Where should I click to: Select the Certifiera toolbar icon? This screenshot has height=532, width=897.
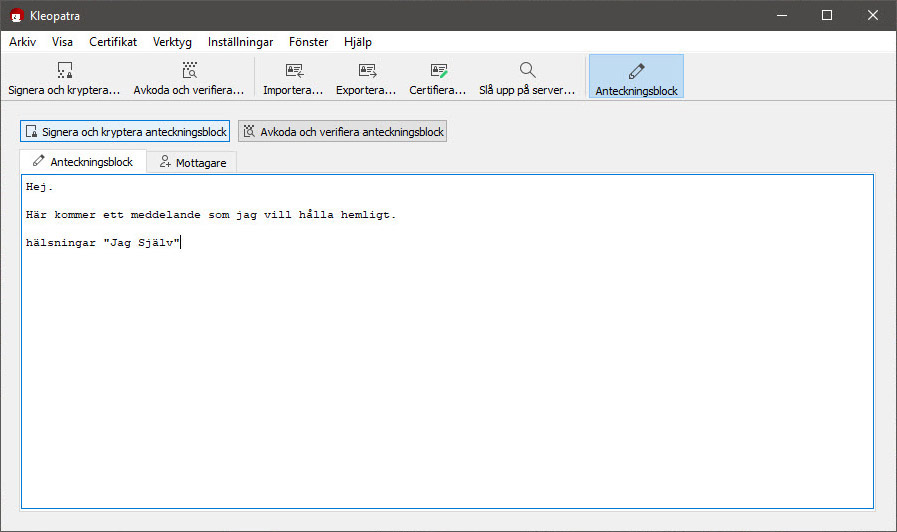coord(438,71)
